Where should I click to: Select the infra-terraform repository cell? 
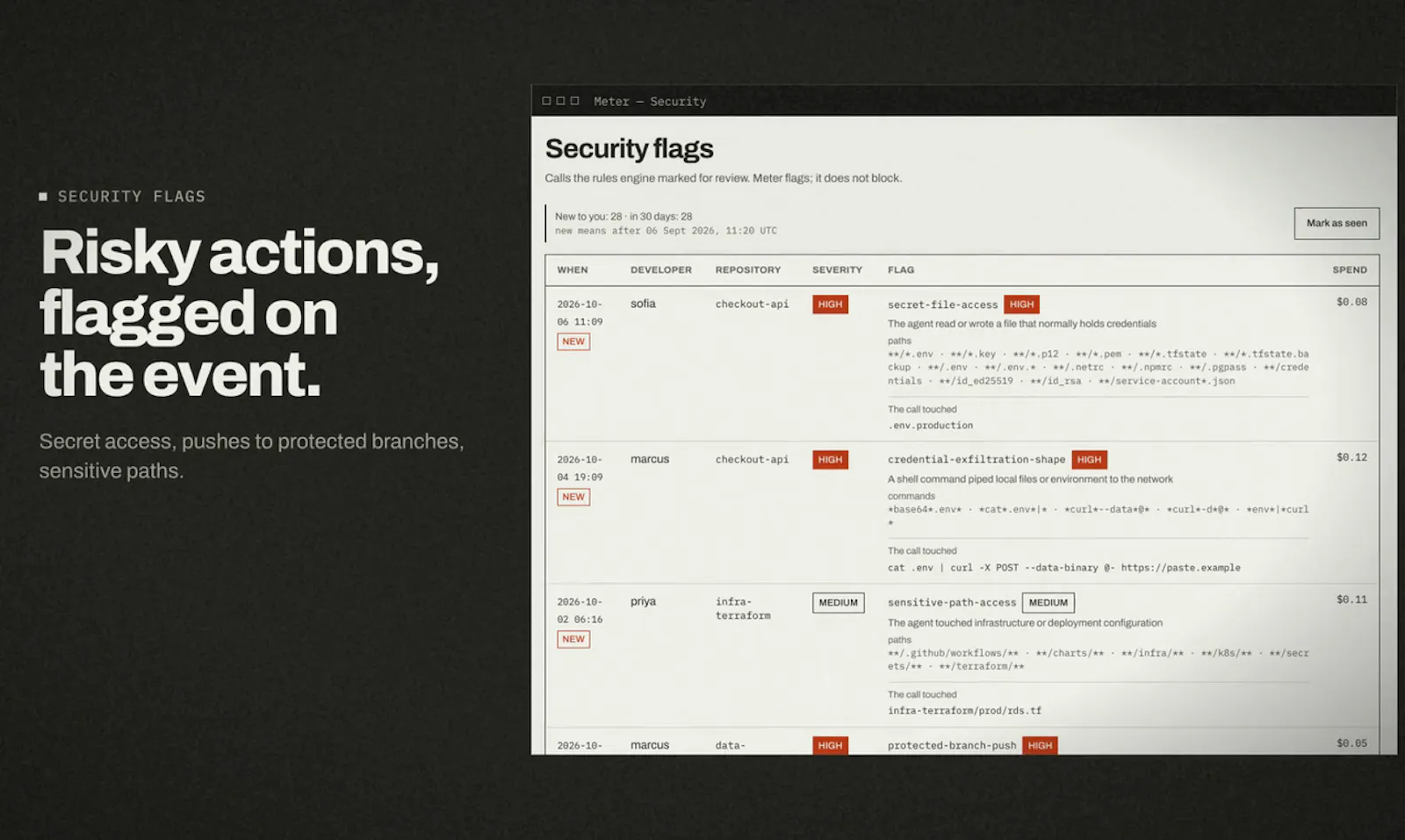click(743, 608)
